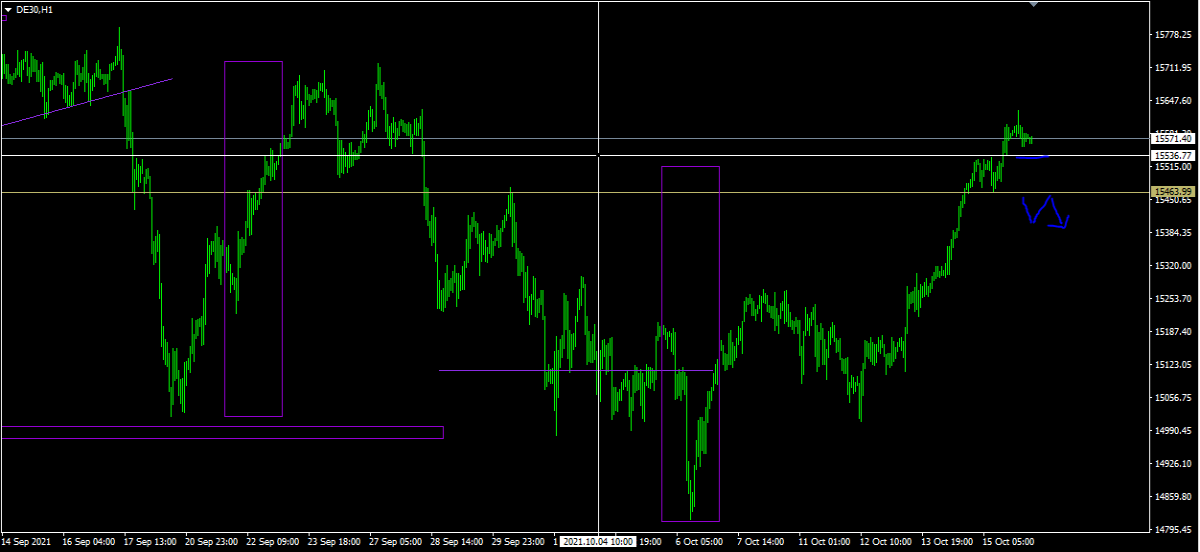Click price scale value 14990.45
The width and height of the screenshot is (1200, 552).
point(1173,431)
